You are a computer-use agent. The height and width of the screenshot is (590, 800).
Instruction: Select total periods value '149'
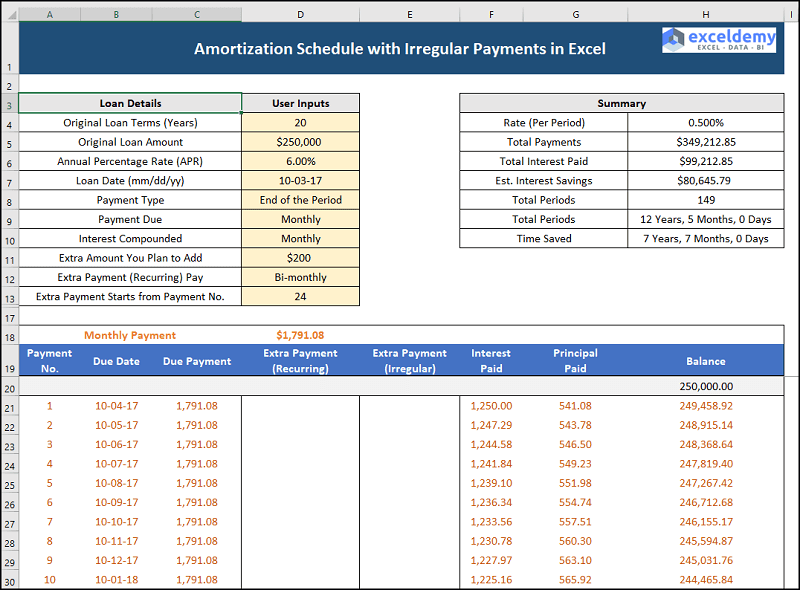(706, 200)
